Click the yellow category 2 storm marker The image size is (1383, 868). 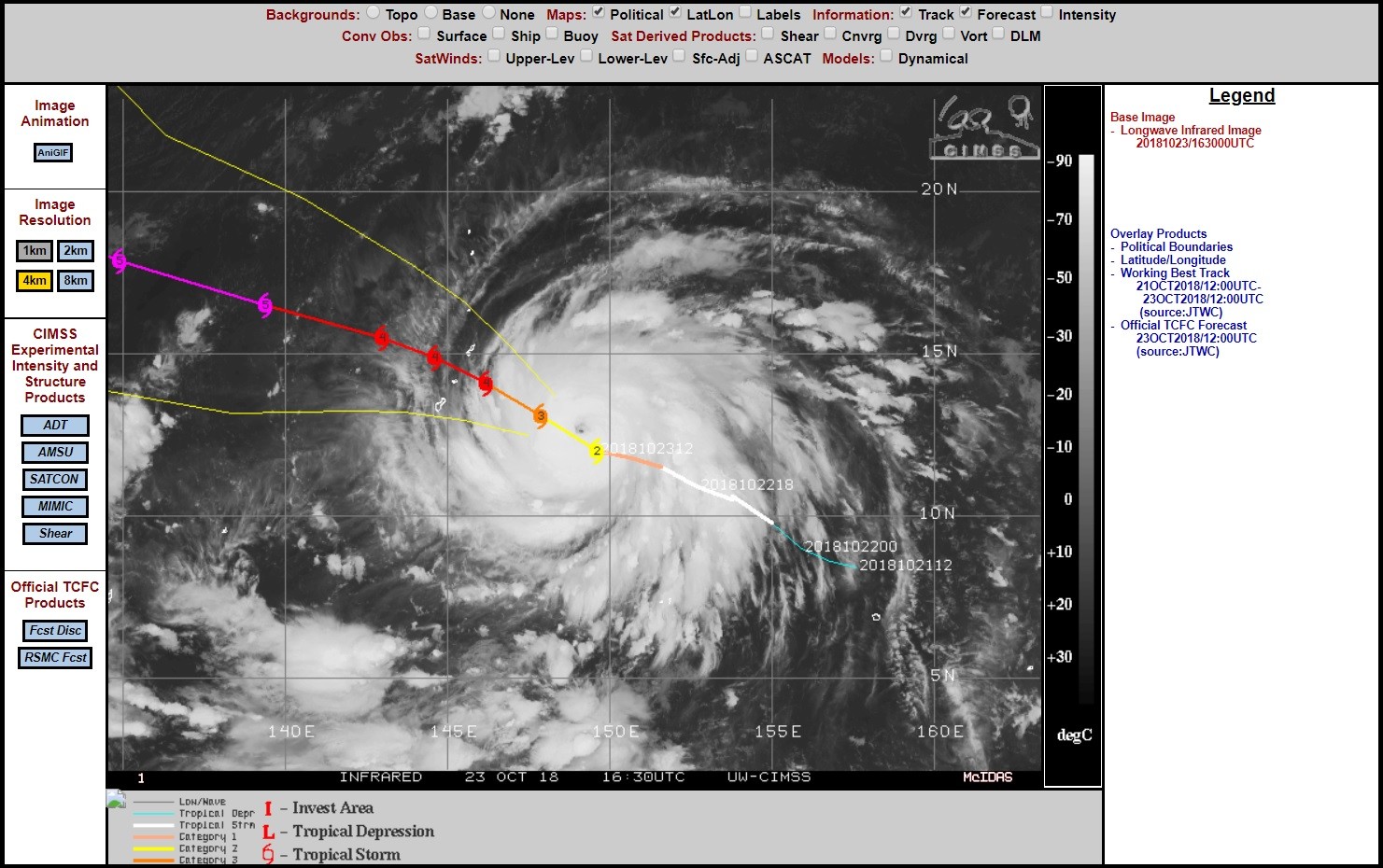598,452
